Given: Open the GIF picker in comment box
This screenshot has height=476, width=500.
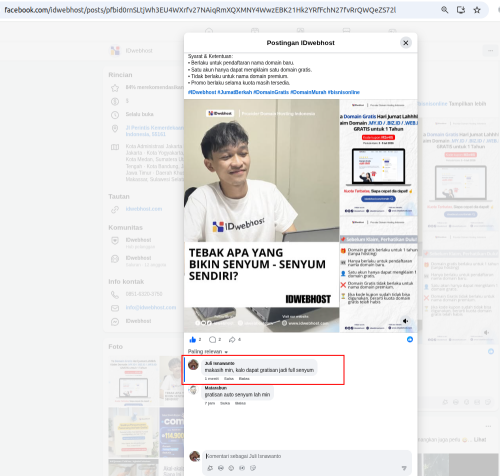Looking at the screenshot, I should tap(242, 468).
